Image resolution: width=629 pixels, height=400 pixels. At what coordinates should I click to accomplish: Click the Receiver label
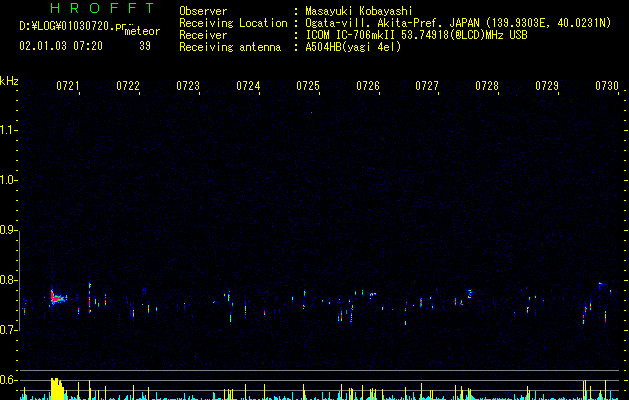[203, 35]
